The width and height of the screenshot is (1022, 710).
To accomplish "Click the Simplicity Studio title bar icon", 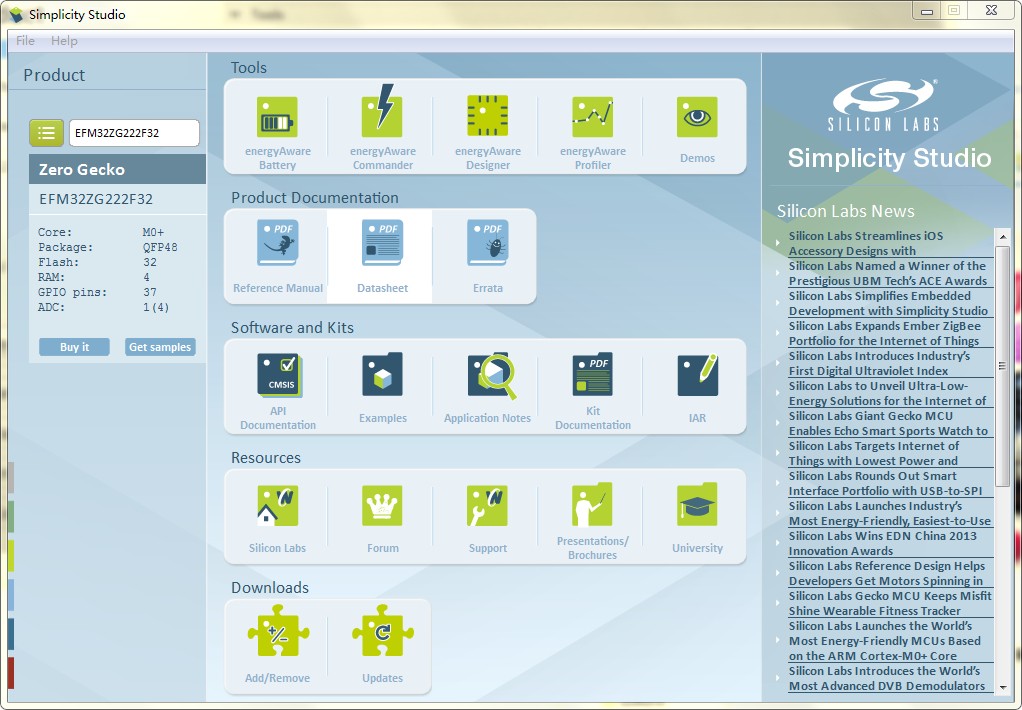I will pyautogui.click(x=16, y=14).
